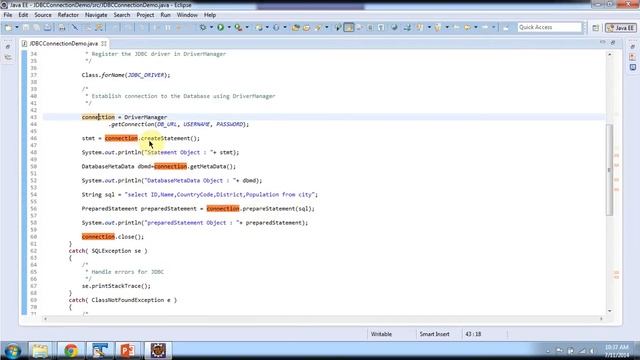Open the Run menu
Viewport: 640px width, 360px height.
165,15
